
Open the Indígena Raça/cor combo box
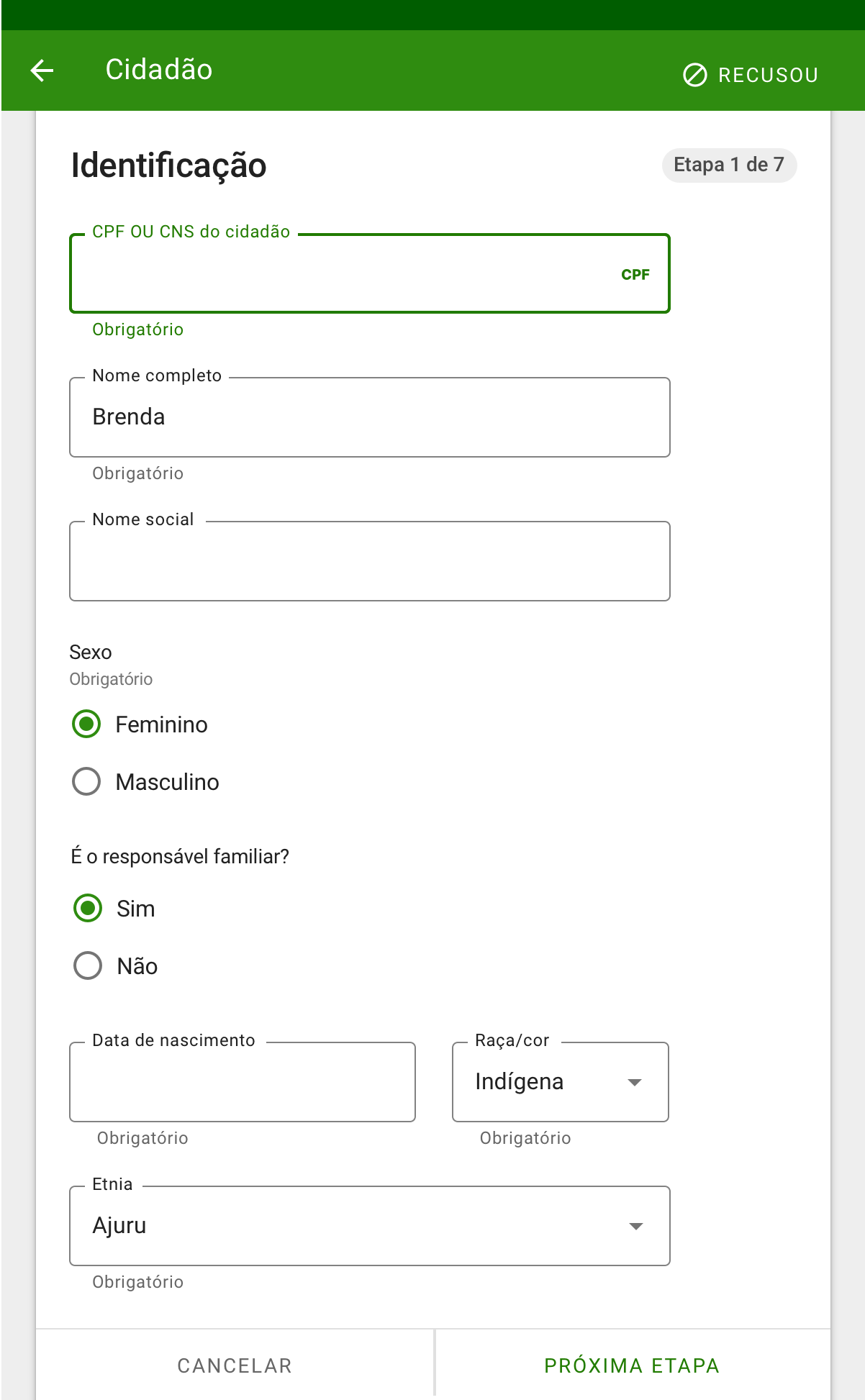coord(561,1082)
